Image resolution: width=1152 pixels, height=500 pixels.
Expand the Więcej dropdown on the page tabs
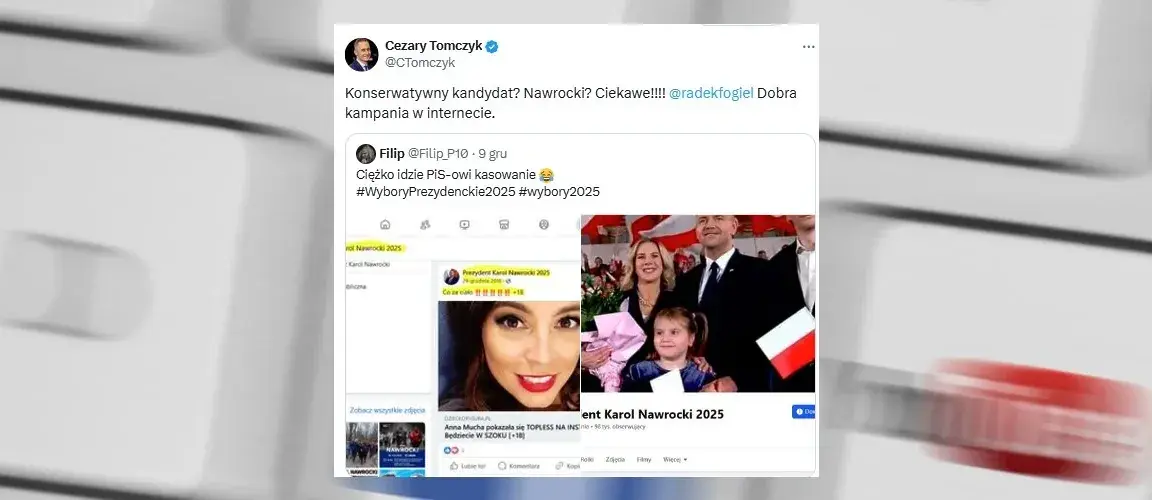click(675, 460)
